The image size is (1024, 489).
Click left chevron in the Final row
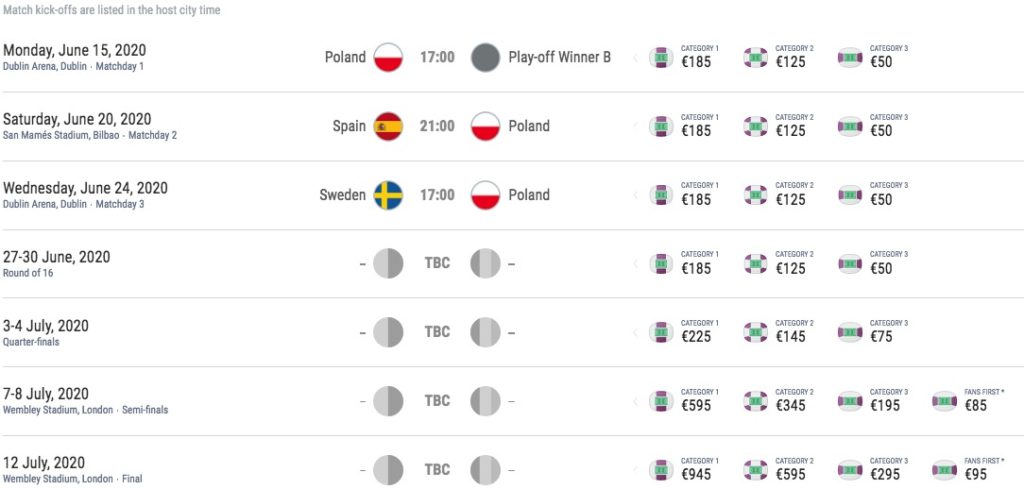pyautogui.click(x=635, y=470)
